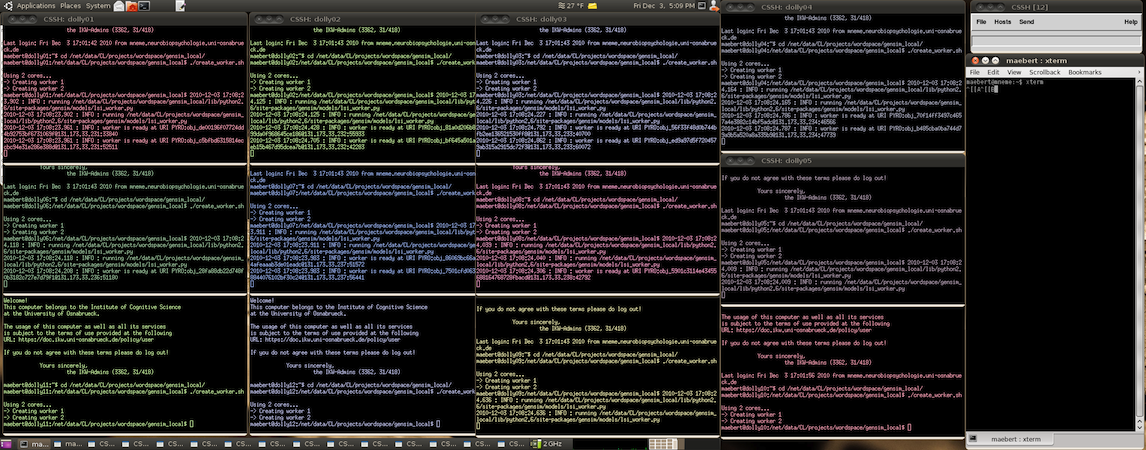This screenshot has height=450, width=1146.
Task: Open the CSSH Hosts menu
Action: point(1002,21)
